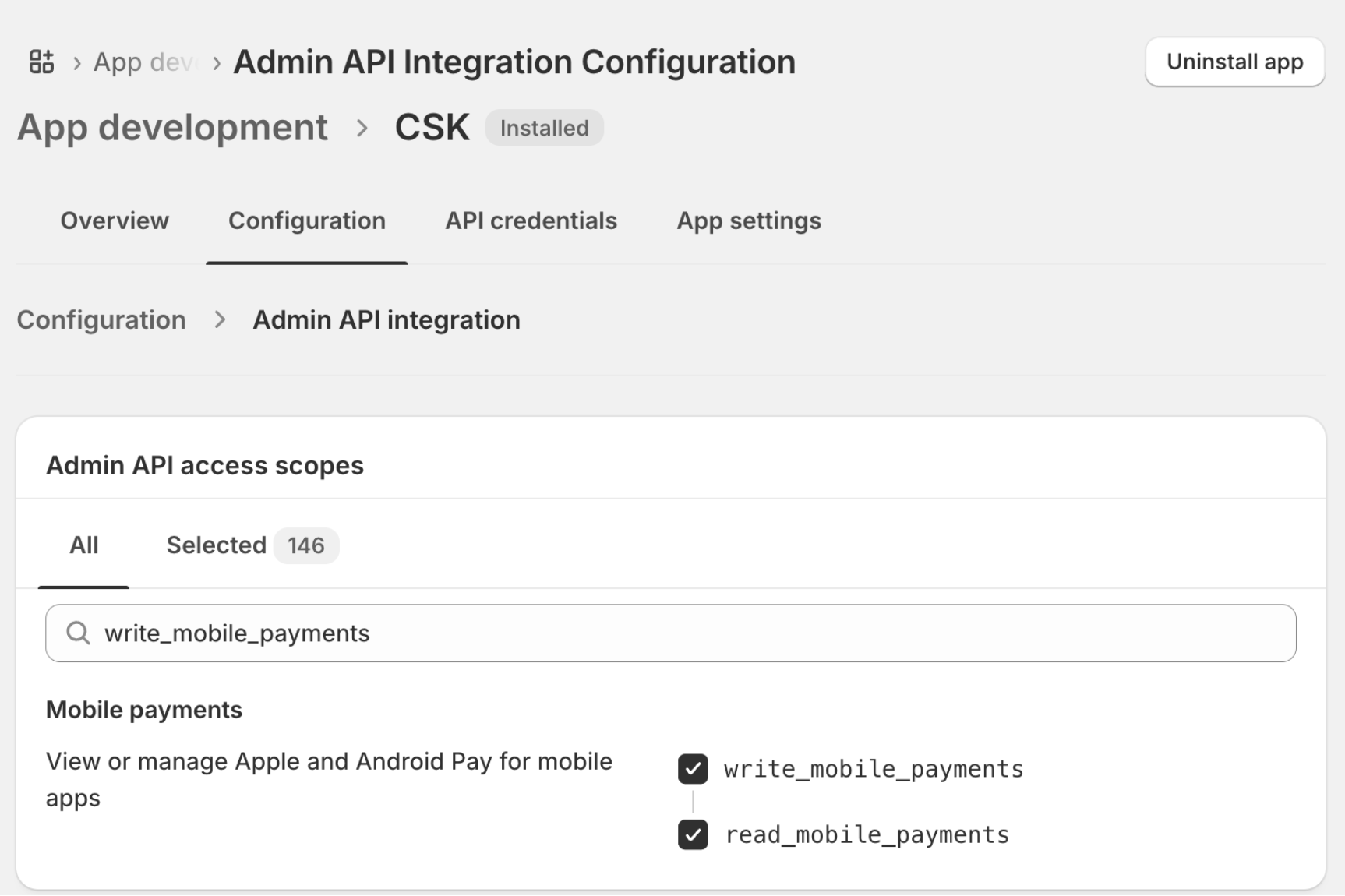Collapse the Admin API access scopes card
Image resolution: width=1345 pixels, height=896 pixels.
point(205,465)
